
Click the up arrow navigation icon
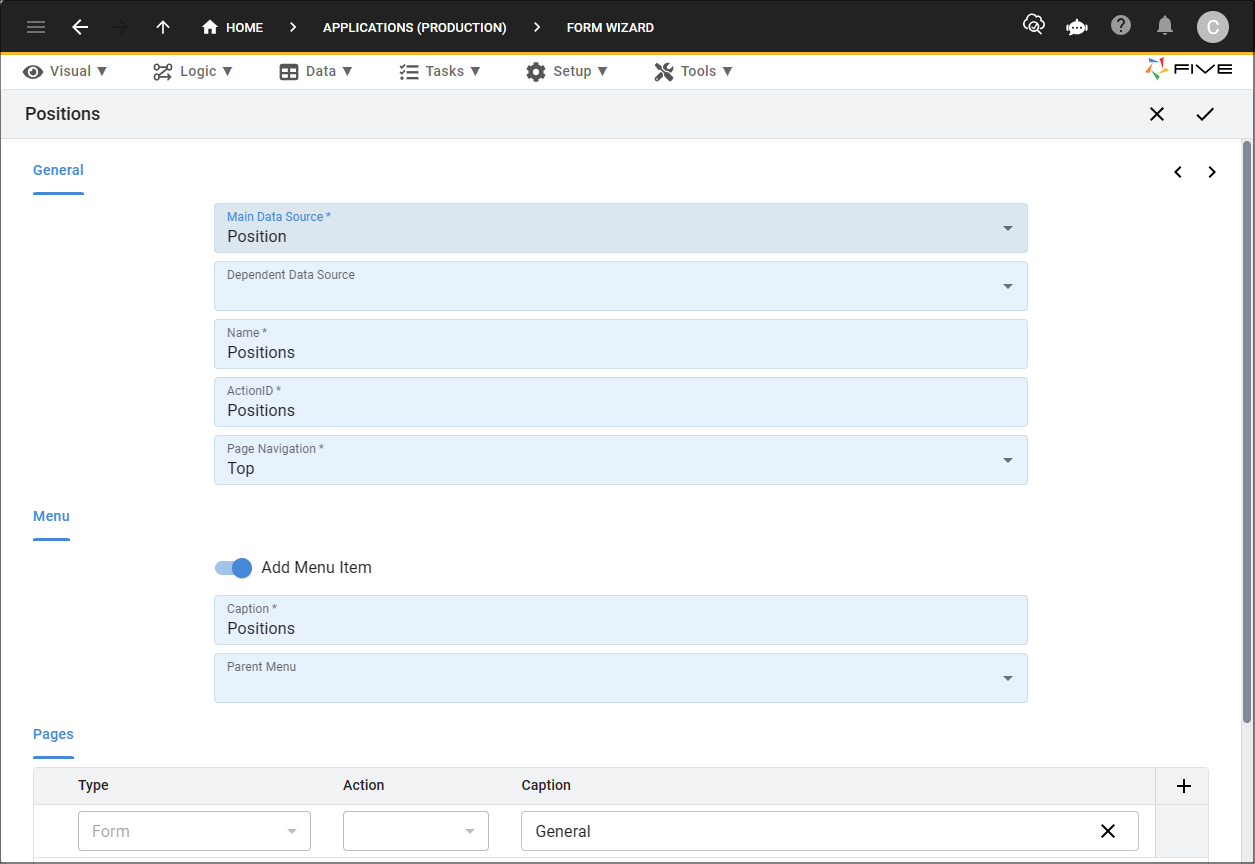coord(163,27)
